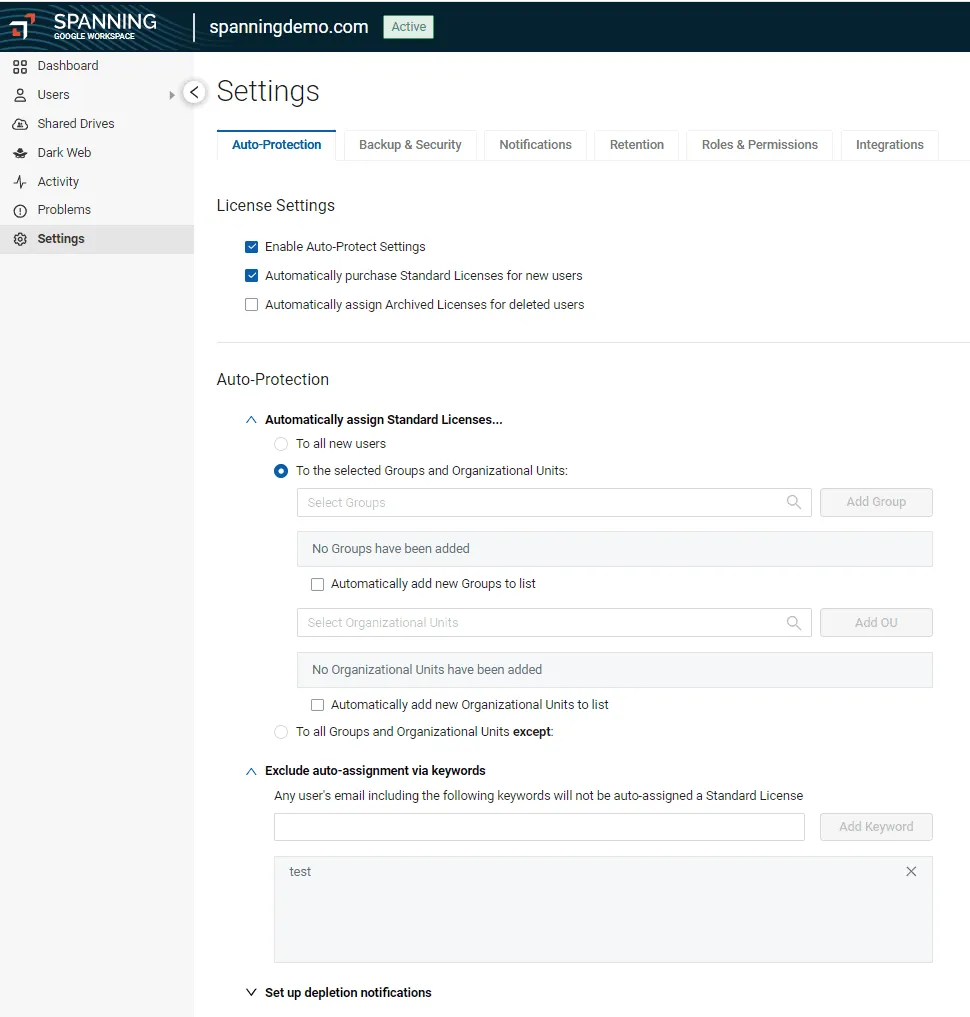The height and width of the screenshot is (1017, 970).
Task: Enable Automatically assign Archived Licenses checkbox
Action: coord(252,305)
